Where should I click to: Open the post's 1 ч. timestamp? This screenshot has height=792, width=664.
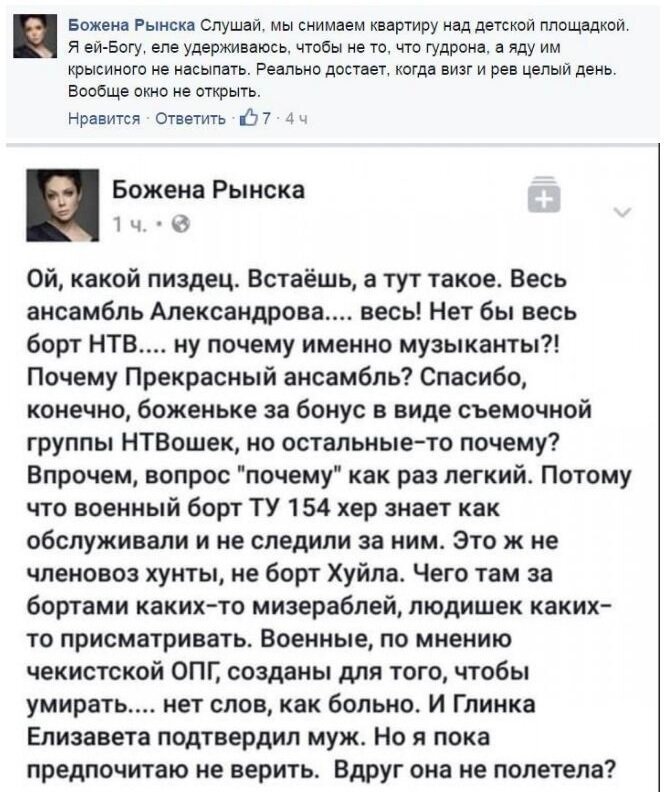tap(130, 224)
